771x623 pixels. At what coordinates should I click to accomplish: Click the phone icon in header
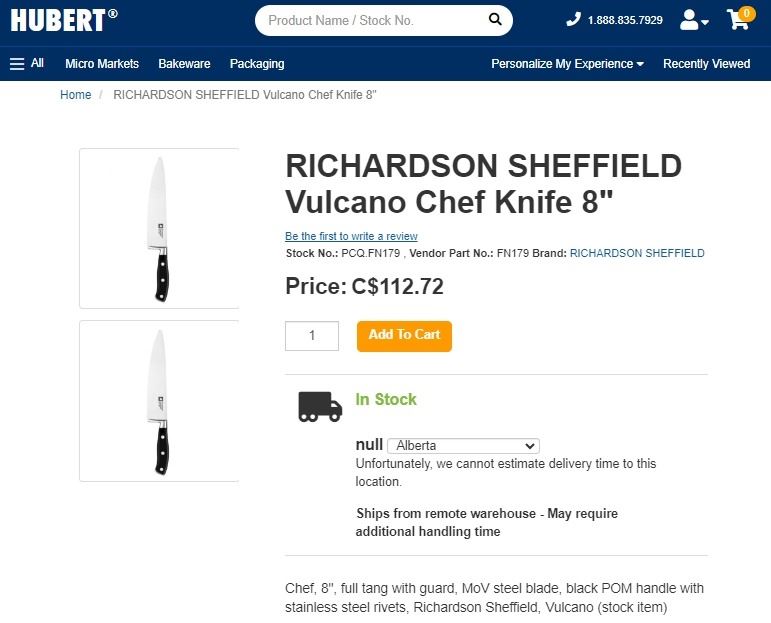573,19
